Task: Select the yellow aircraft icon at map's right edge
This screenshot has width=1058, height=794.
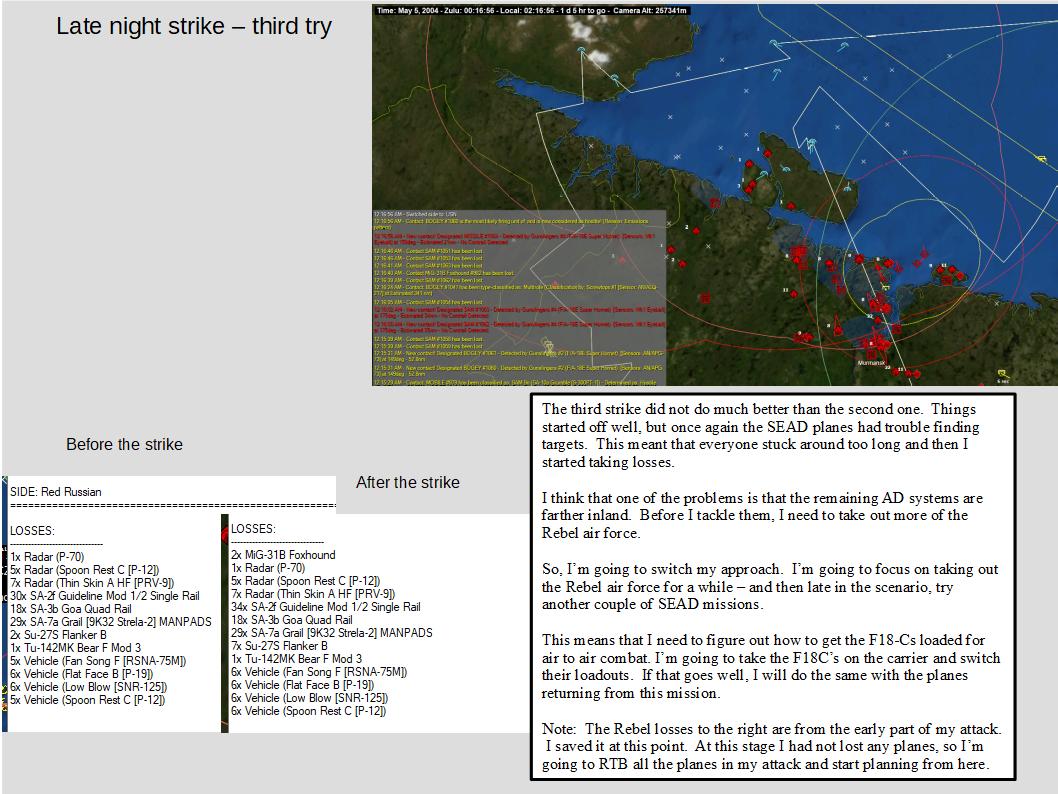Action: 1043,160
